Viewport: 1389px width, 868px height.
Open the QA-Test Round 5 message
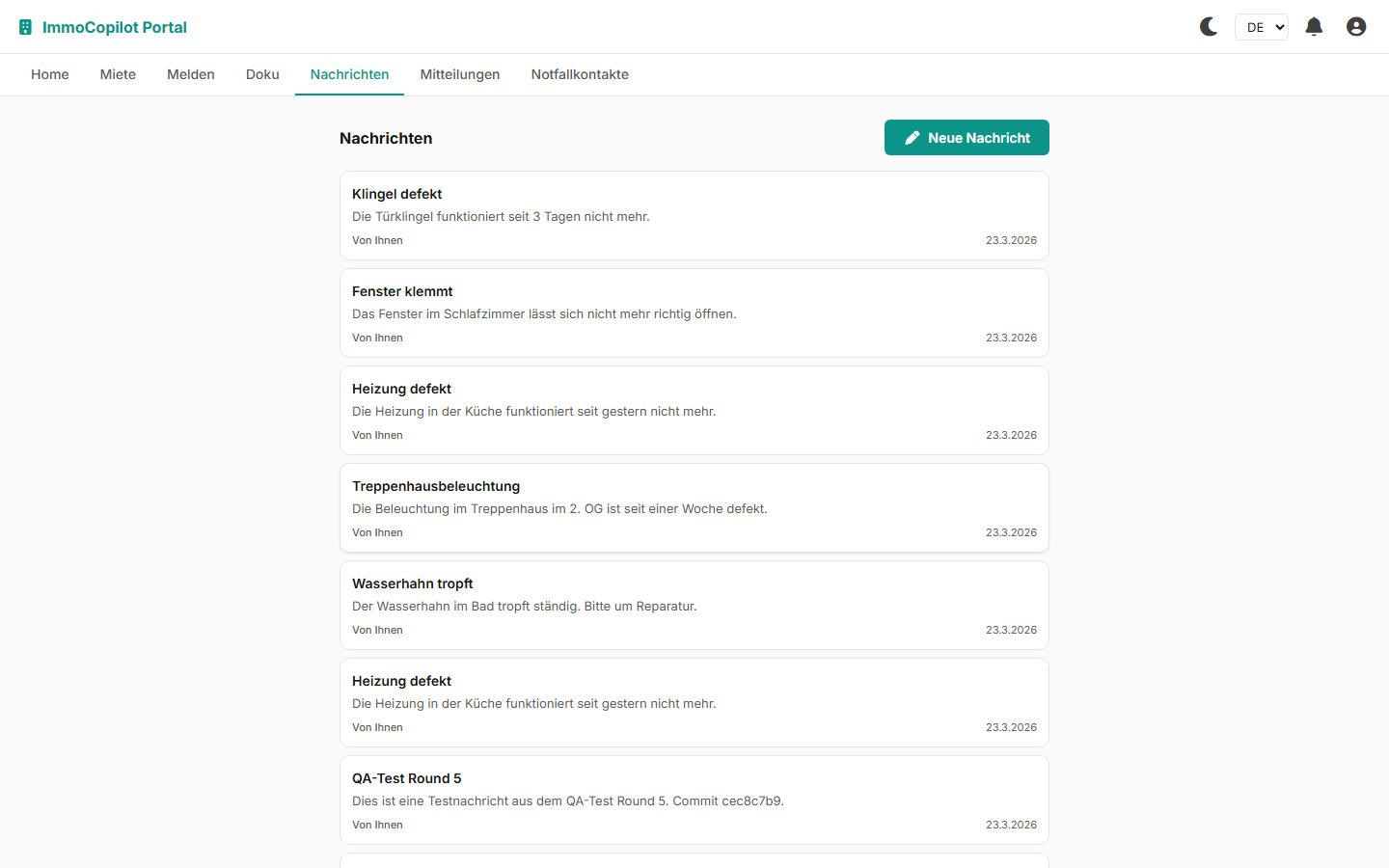694,800
